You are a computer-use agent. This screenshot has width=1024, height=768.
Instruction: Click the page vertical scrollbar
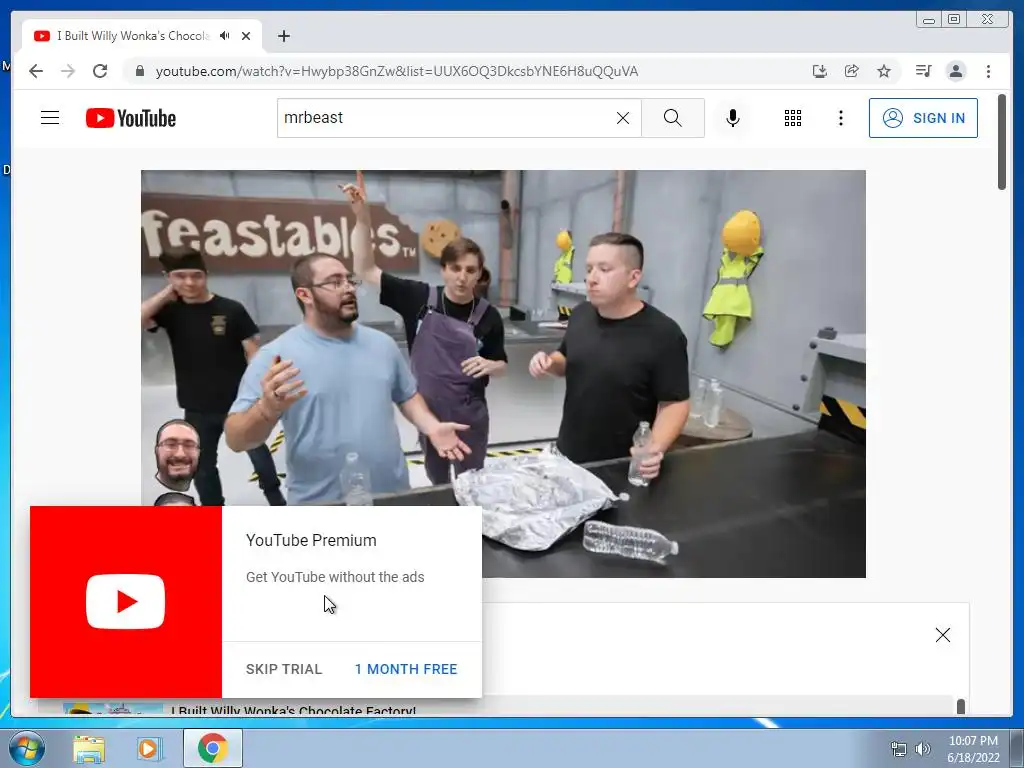(1002, 142)
